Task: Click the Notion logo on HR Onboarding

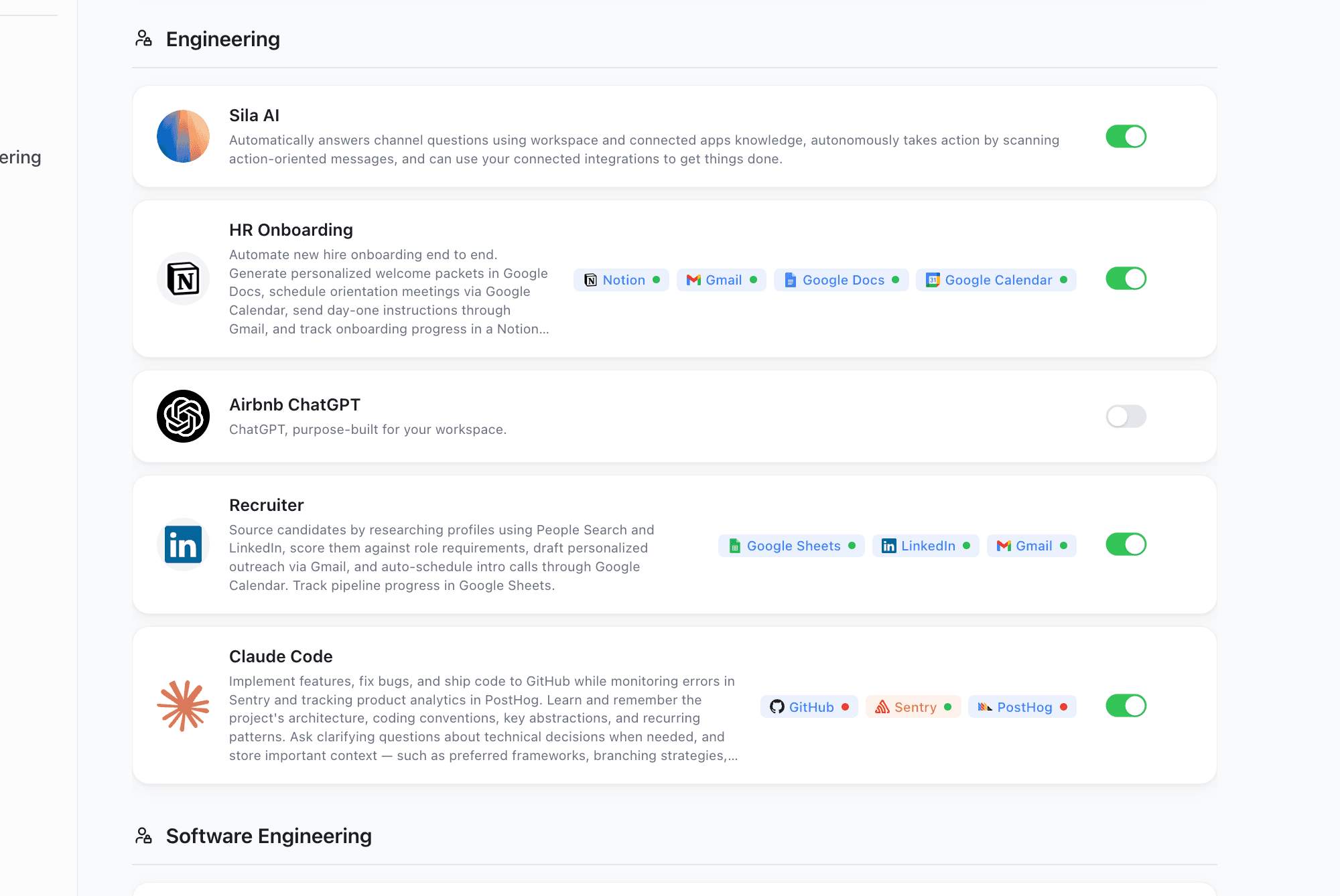Action: [x=590, y=280]
